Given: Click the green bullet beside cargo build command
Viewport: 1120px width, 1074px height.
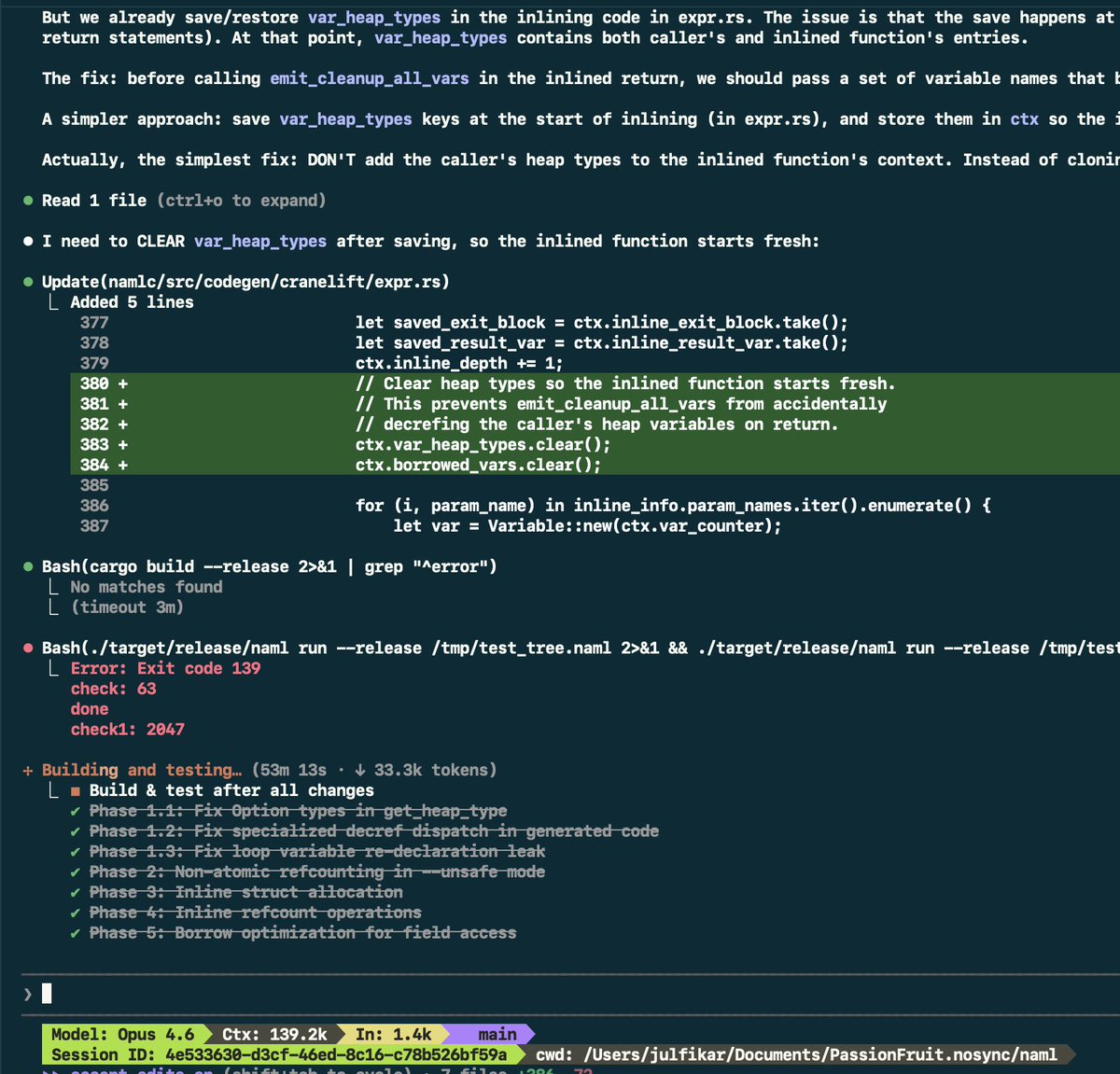Looking at the screenshot, I should (28, 566).
